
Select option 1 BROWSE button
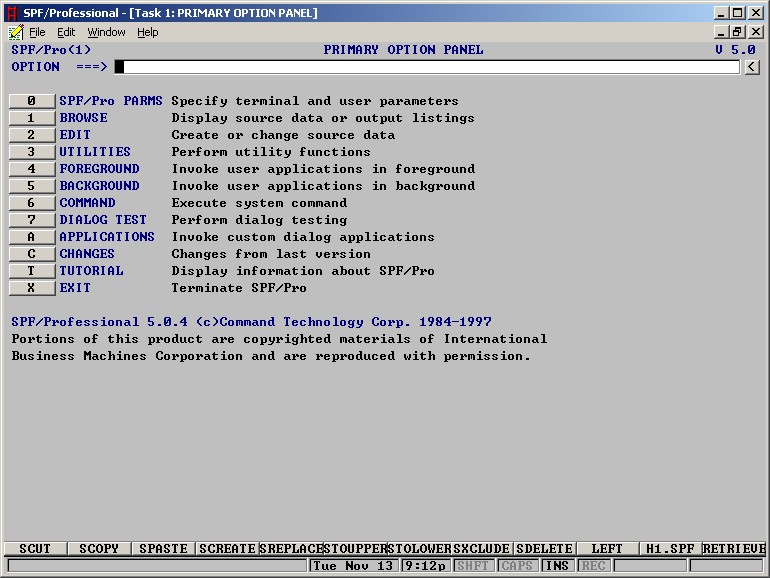coord(31,118)
